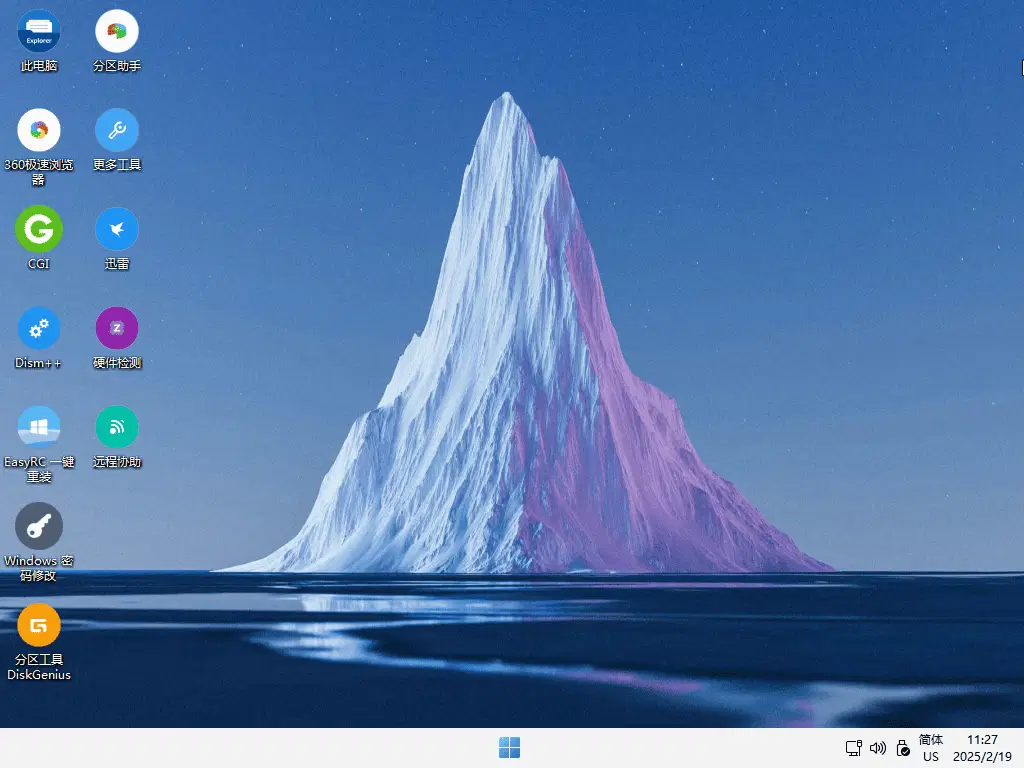The height and width of the screenshot is (768, 1024).
Task: Click the small widget at the screen's top-right corner
Action: (1020, 69)
